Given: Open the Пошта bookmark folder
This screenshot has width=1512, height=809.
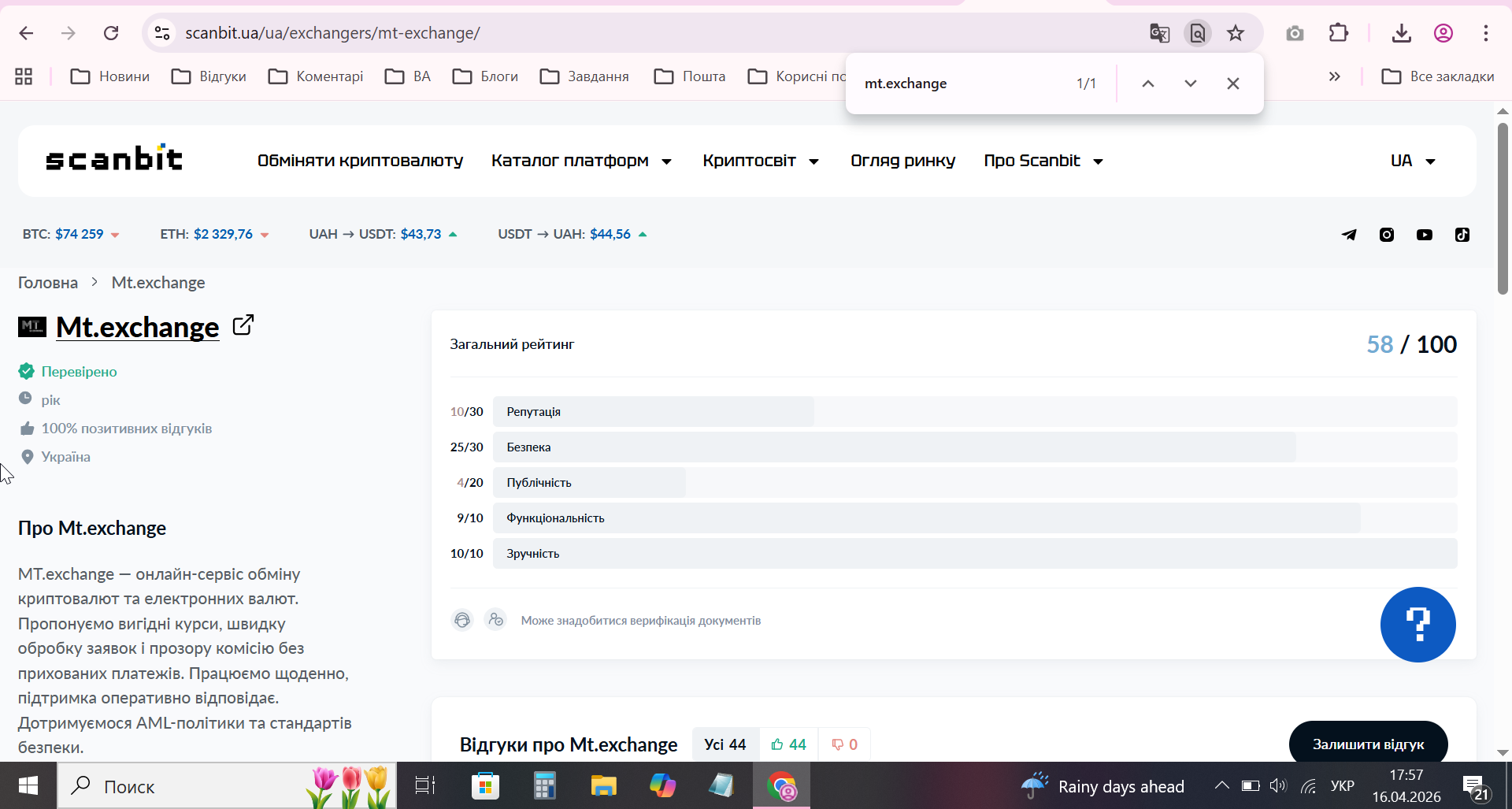Looking at the screenshot, I should 690,76.
